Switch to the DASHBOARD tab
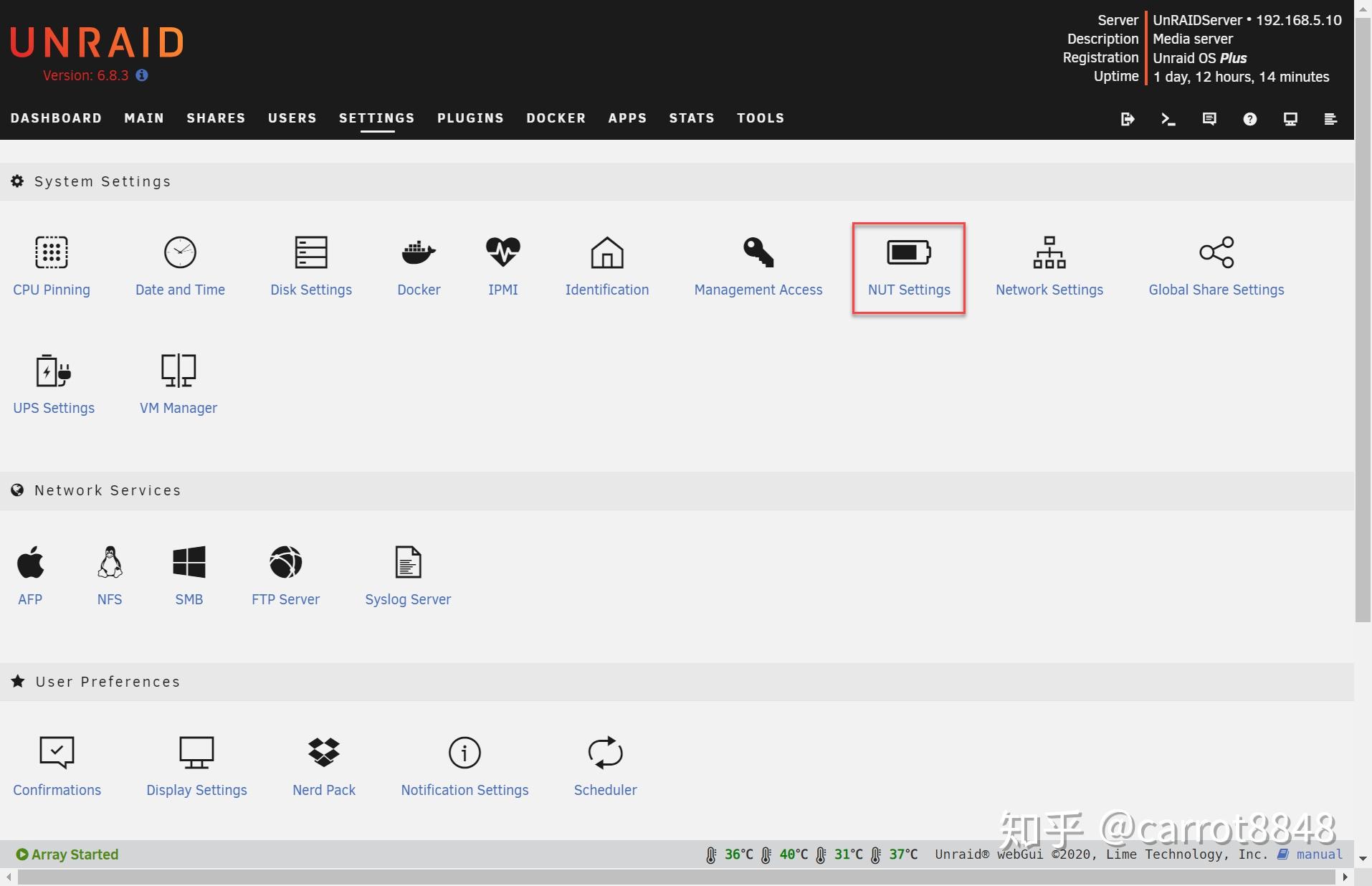Image resolution: width=1372 pixels, height=886 pixels. tap(56, 118)
